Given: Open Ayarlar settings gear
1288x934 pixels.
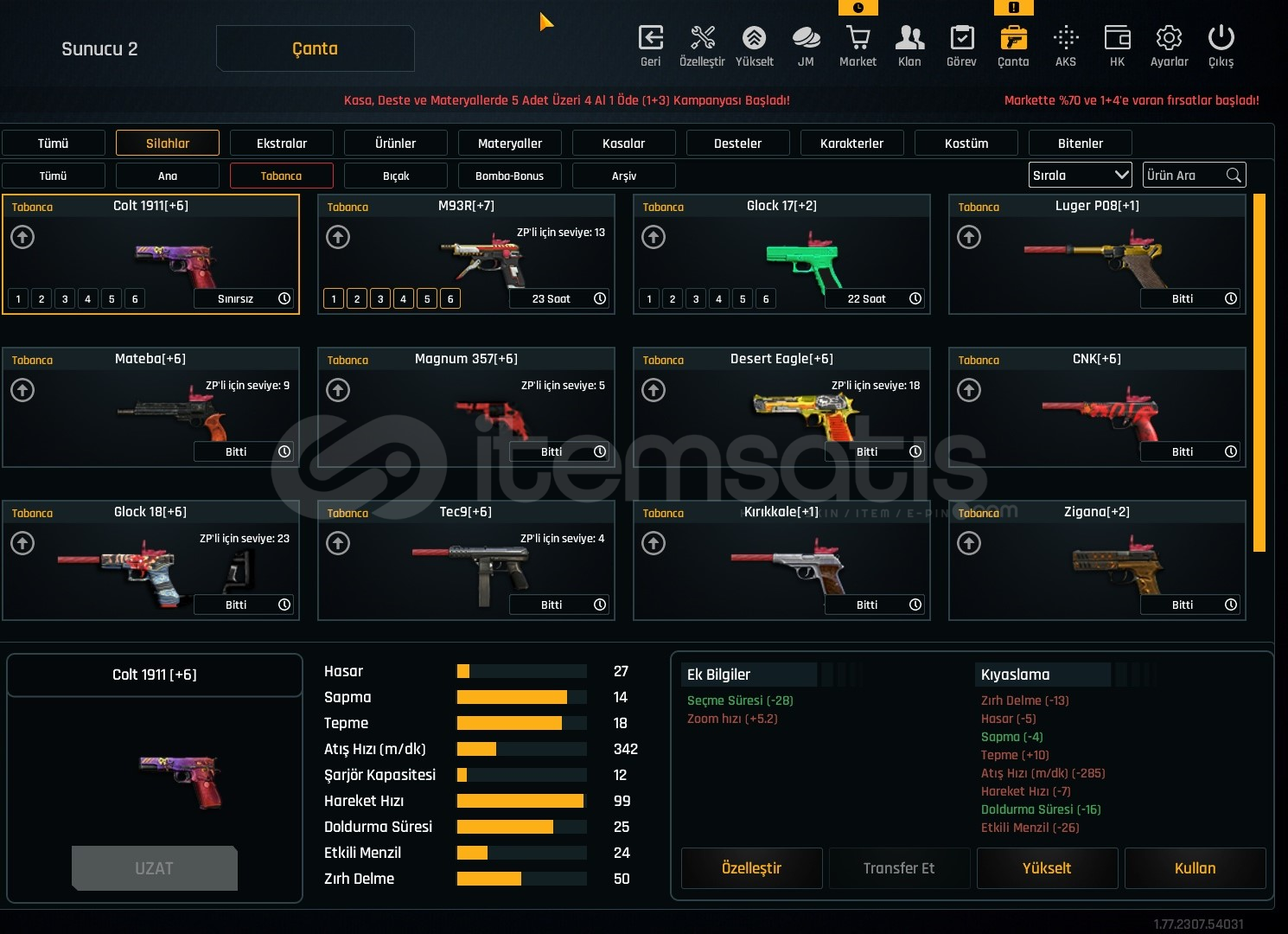Looking at the screenshot, I should 1169,38.
